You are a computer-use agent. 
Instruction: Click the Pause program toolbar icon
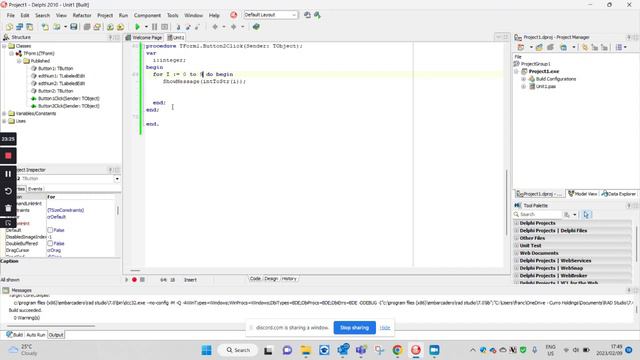(x=155, y=27)
